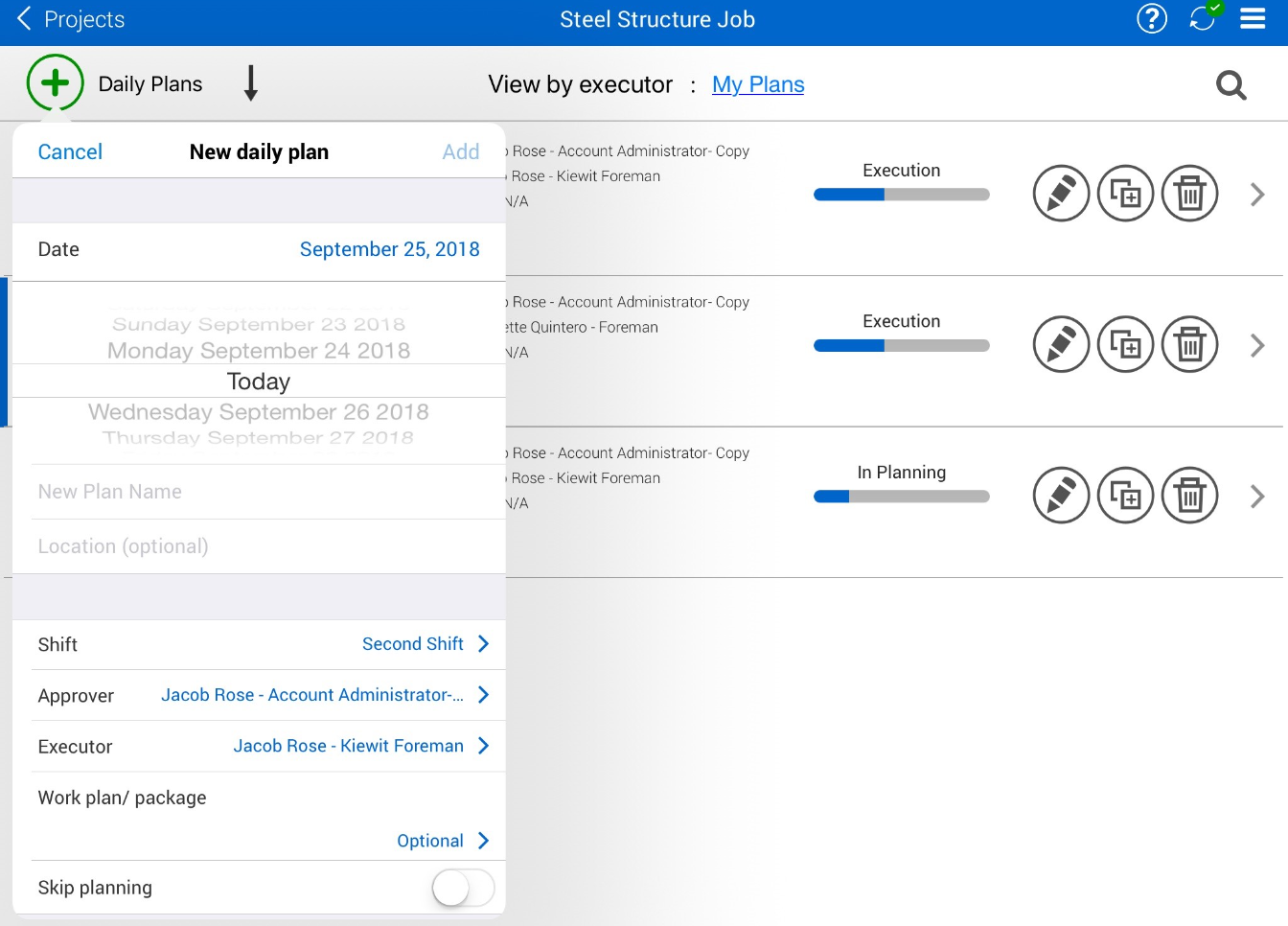Toggle the Skip planning switch
Screen dimensions: 1288x926
tap(463, 888)
